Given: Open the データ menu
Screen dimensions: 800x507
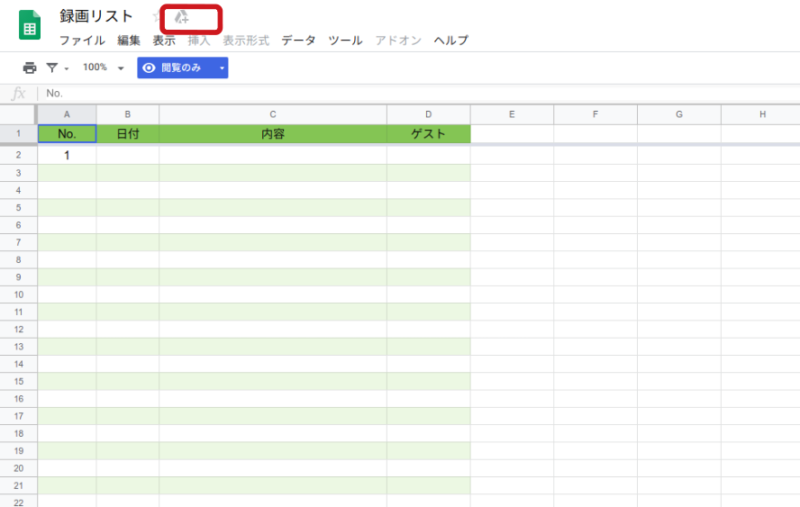Looking at the screenshot, I should point(298,40).
